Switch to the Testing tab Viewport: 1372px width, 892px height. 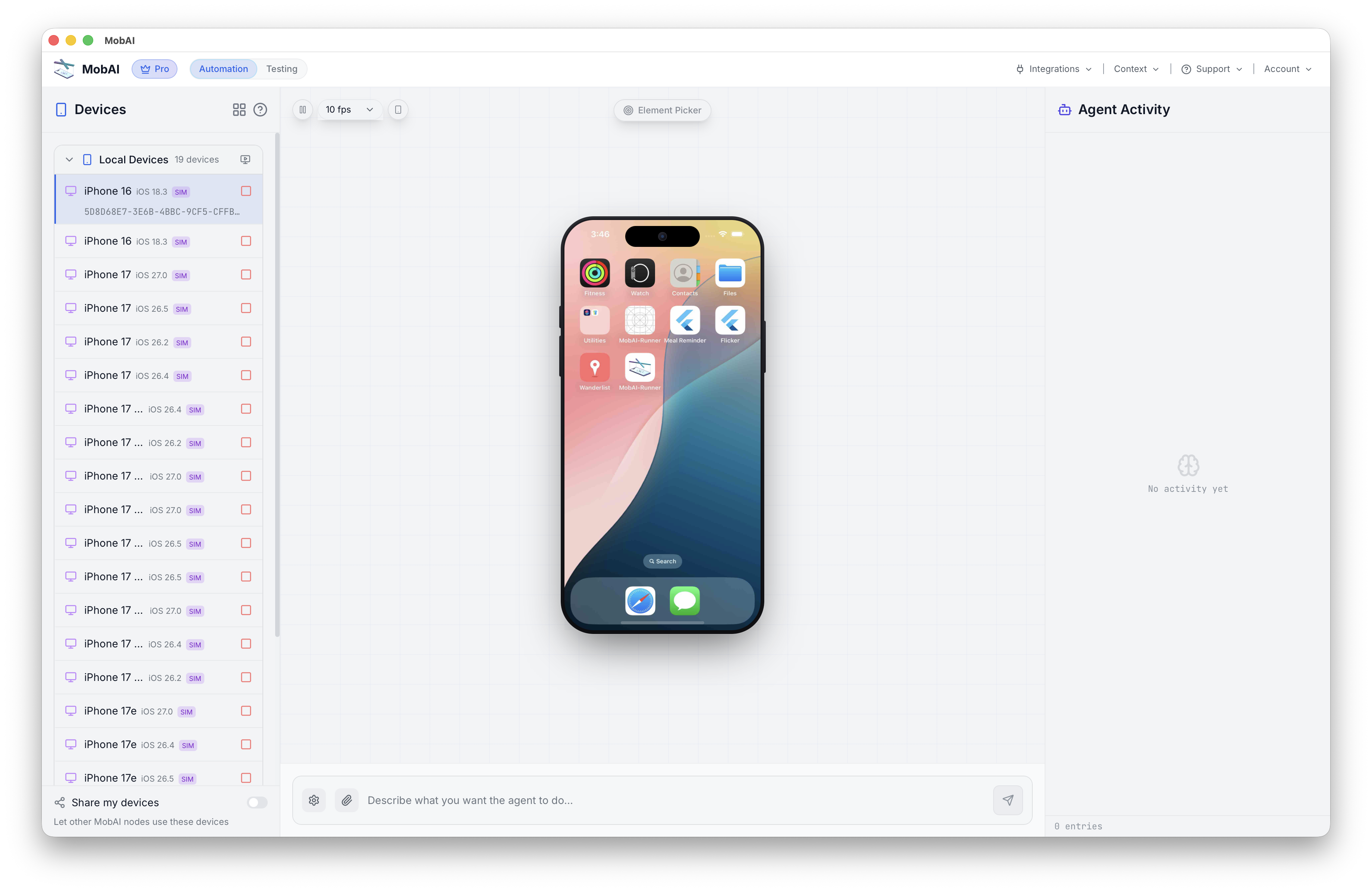(281, 69)
